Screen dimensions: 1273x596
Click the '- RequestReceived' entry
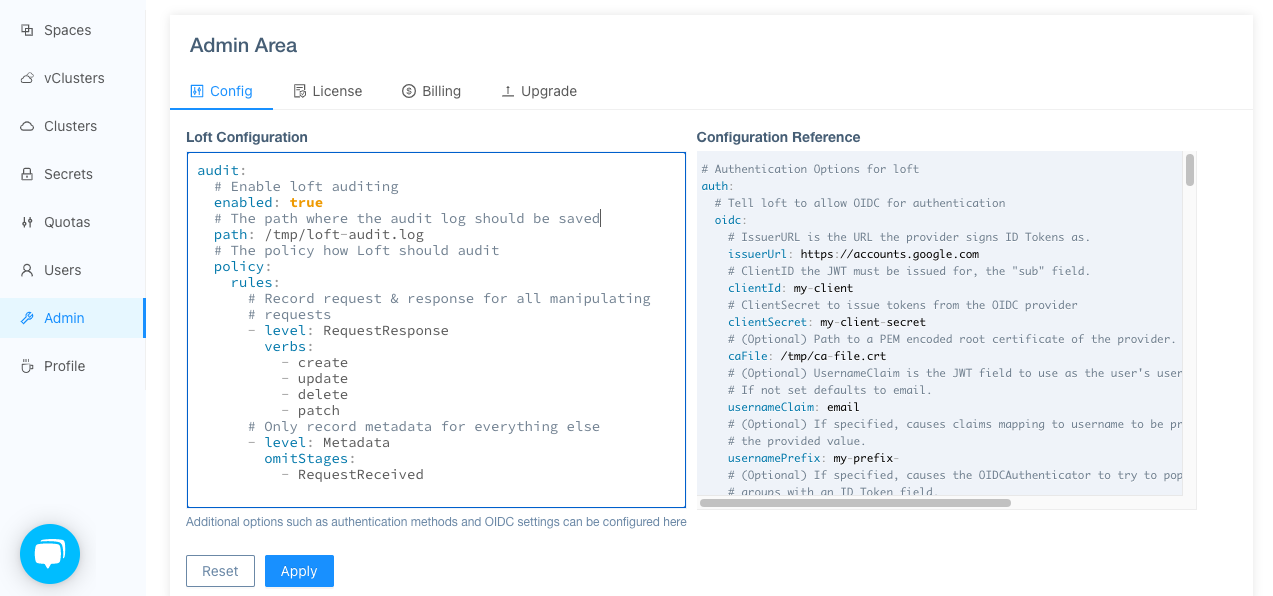[353, 474]
